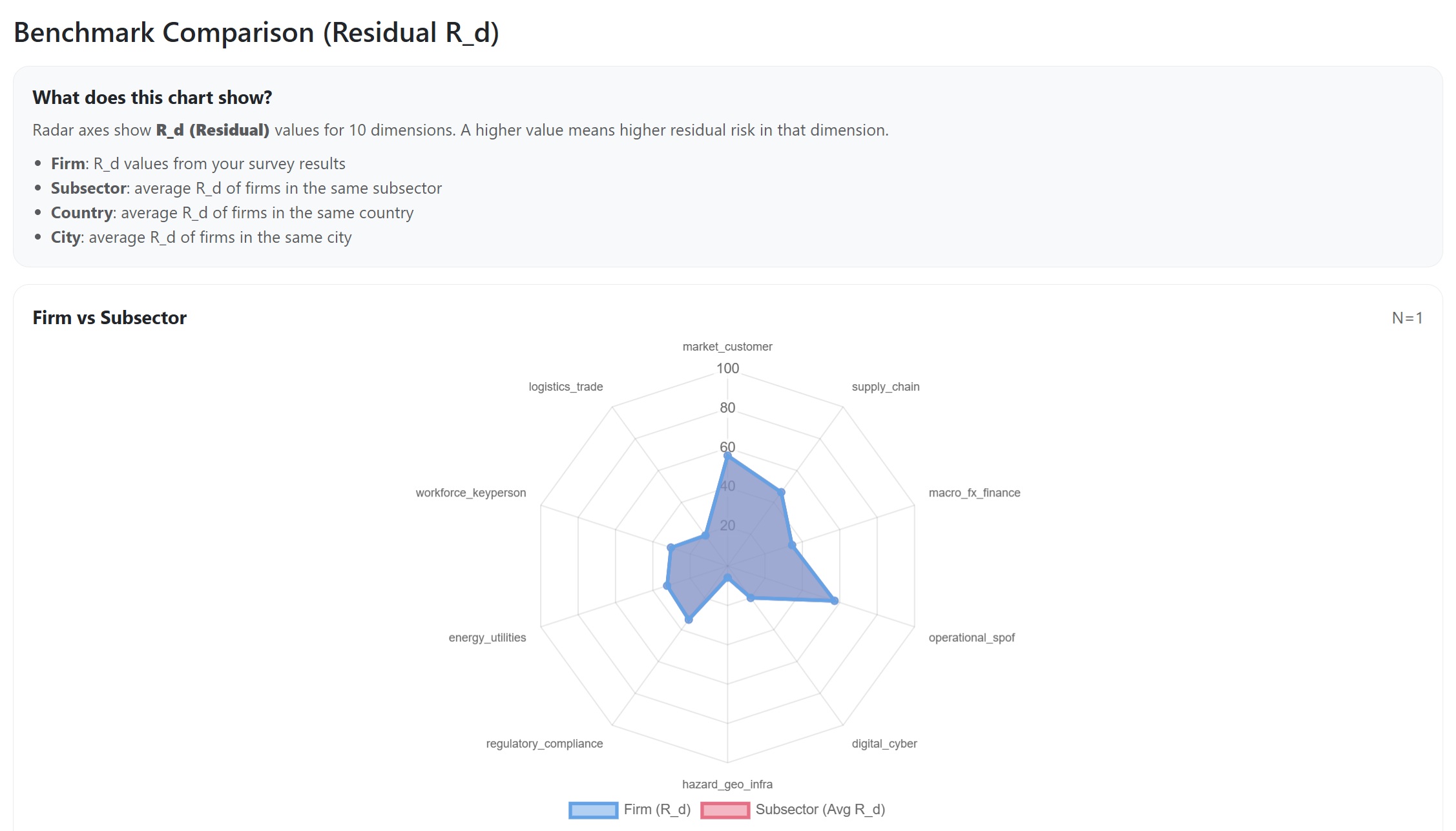Click the Benchmark Comparison page title

256,33
